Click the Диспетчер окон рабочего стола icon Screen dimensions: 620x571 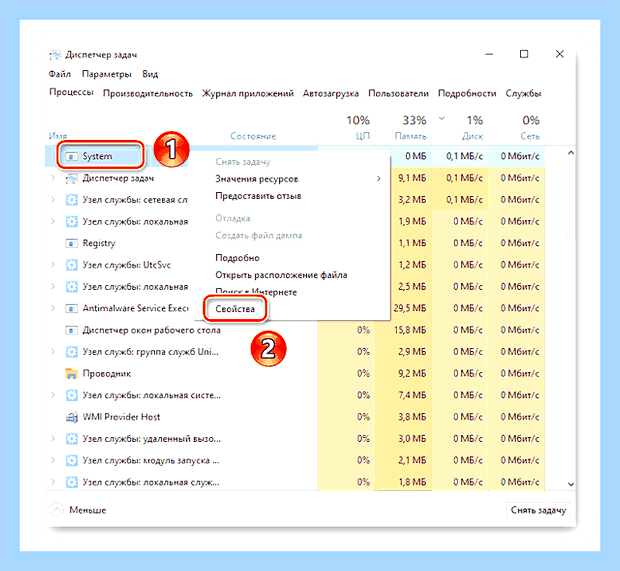[x=71, y=330]
